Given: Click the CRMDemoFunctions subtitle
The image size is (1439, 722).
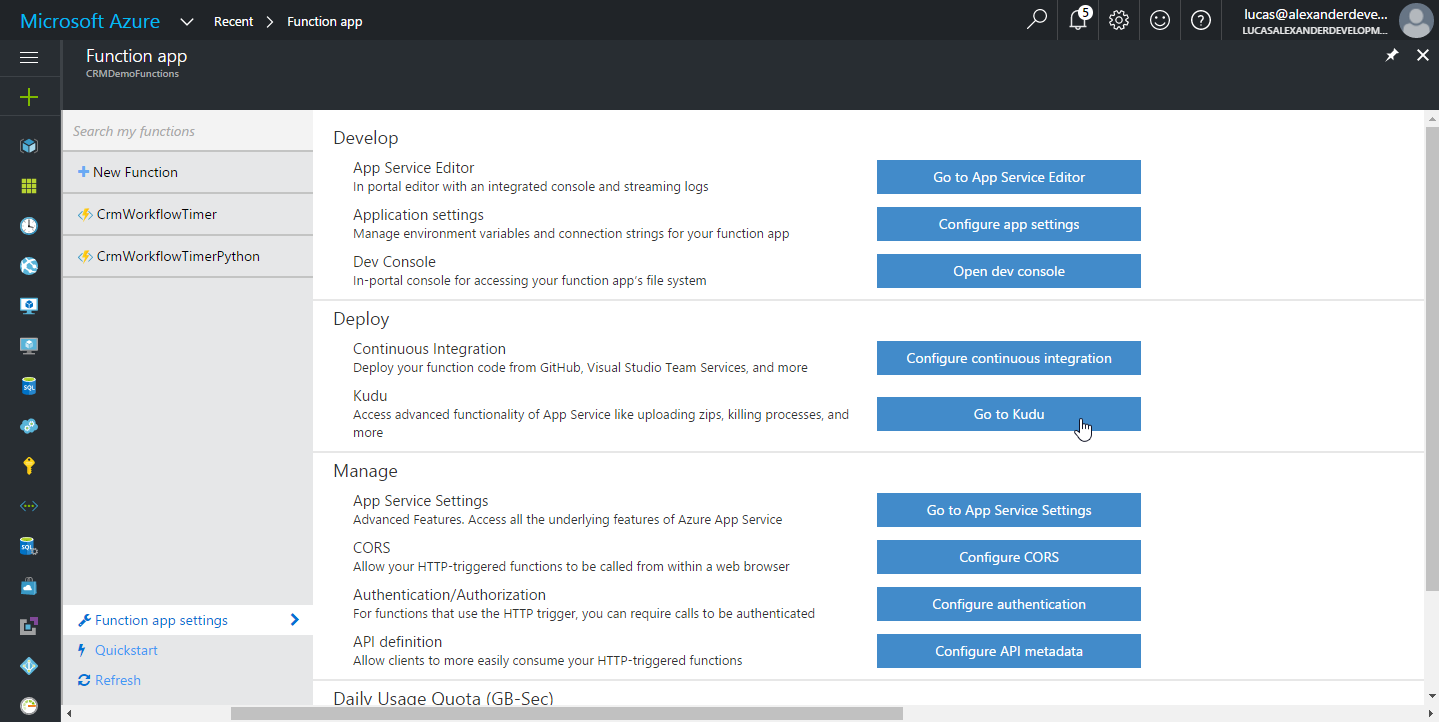Looking at the screenshot, I should (133, 74).
